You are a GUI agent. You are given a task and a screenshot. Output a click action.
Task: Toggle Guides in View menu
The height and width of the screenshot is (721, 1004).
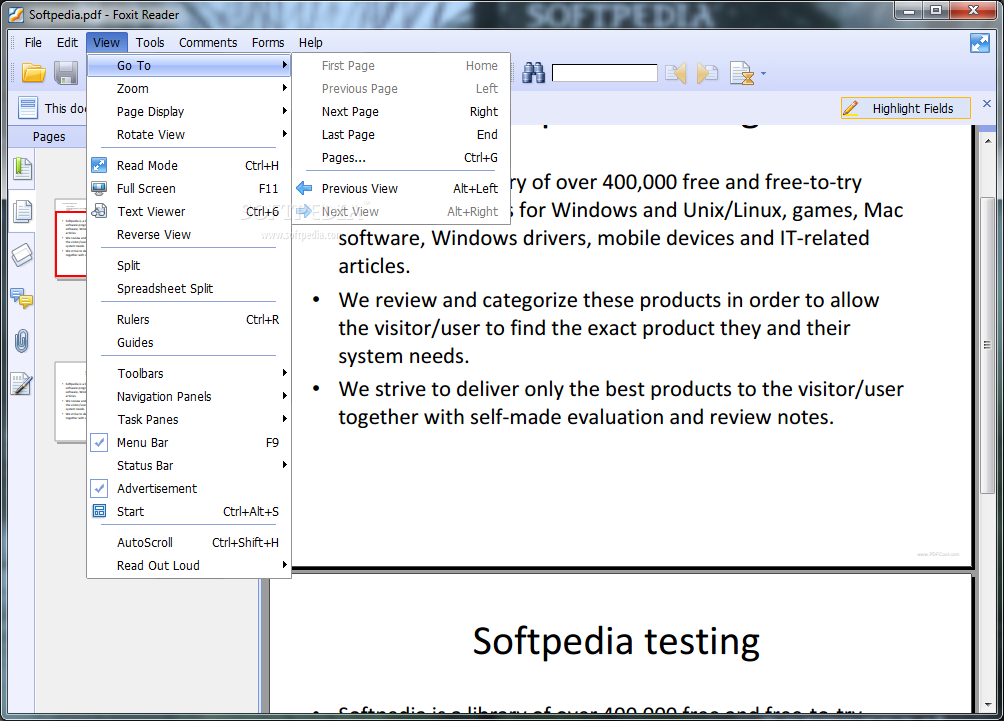point(189,343)
